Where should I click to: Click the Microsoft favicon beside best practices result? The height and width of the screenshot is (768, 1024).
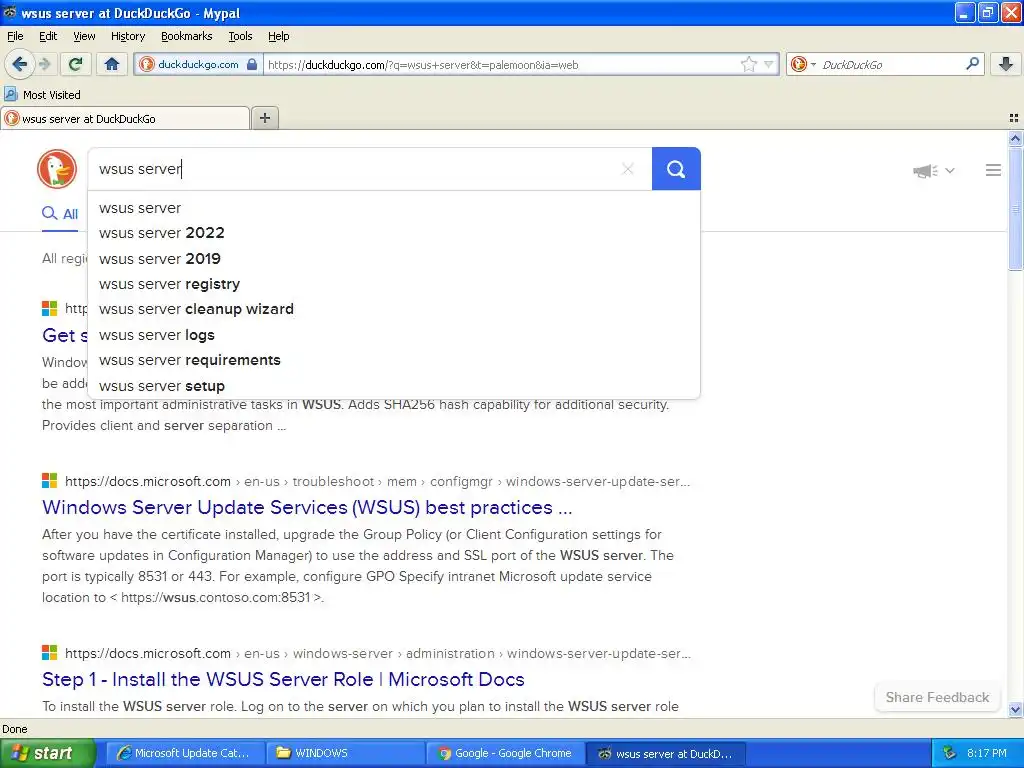pyautogui.click(x=50, y=481)
